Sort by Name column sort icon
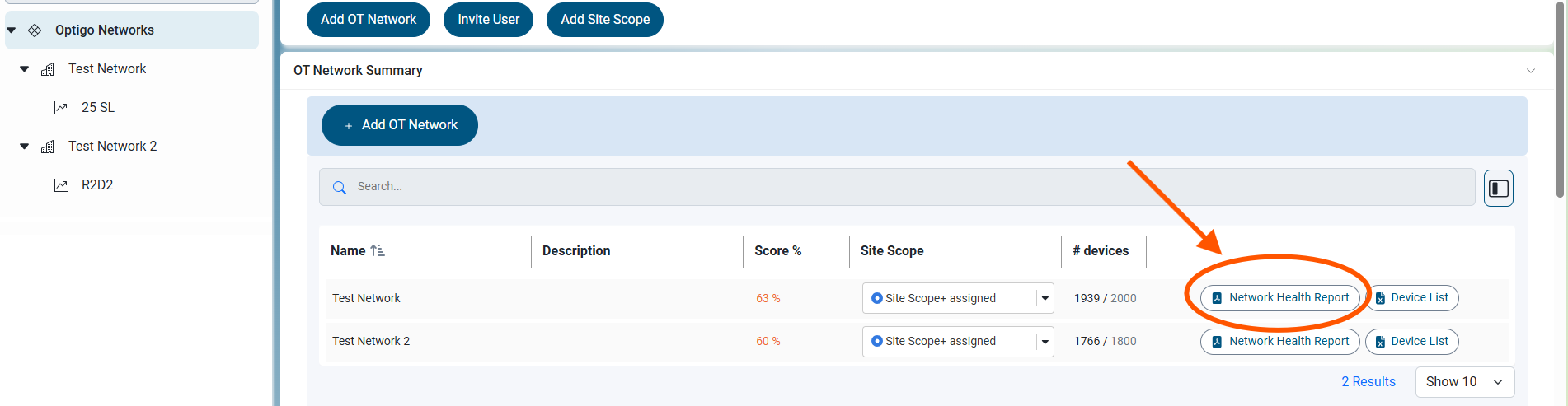This screenshot has width=1568, height=406. coord(378,250)
